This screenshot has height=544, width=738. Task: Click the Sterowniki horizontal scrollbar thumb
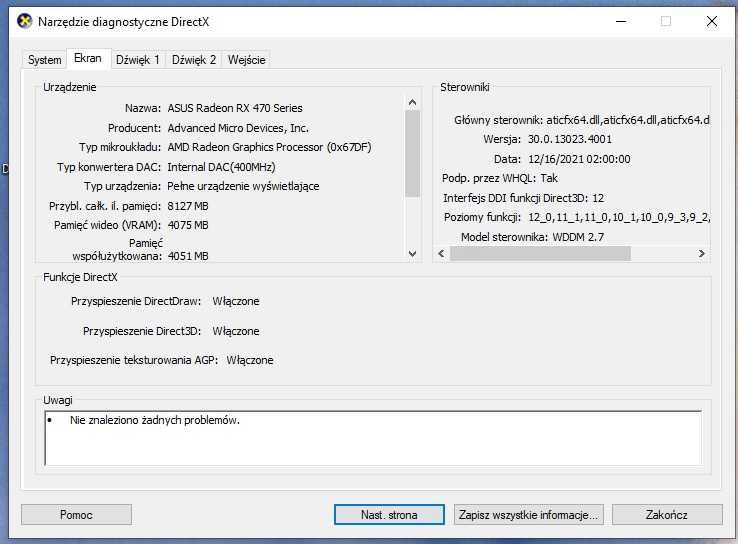(x=540, y=254)
